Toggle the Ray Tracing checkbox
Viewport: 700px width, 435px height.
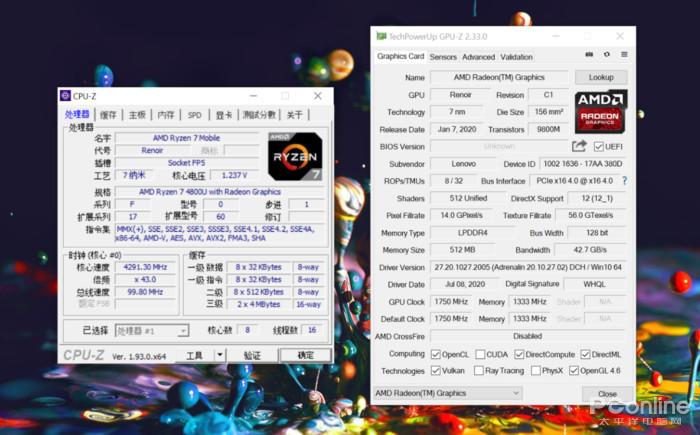point(479,371)
